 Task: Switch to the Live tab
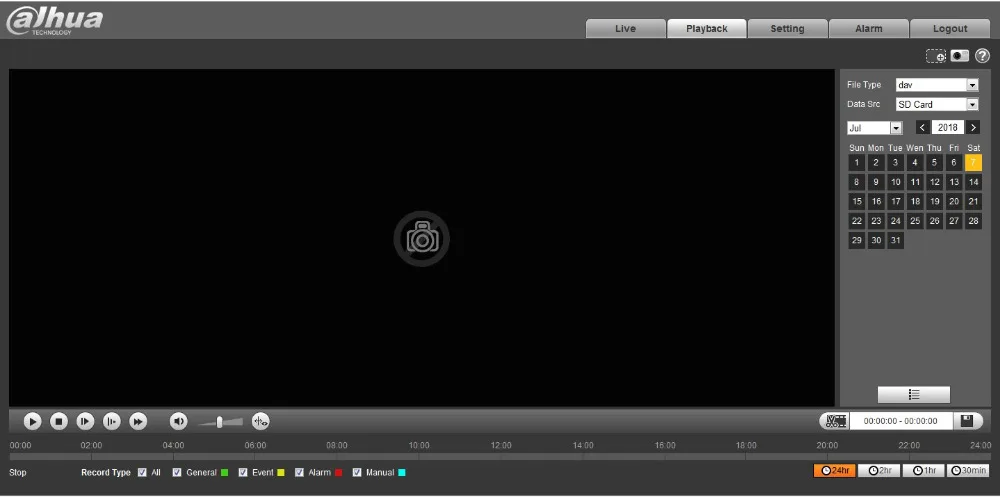pyautogui.click(x=625, y=29)
